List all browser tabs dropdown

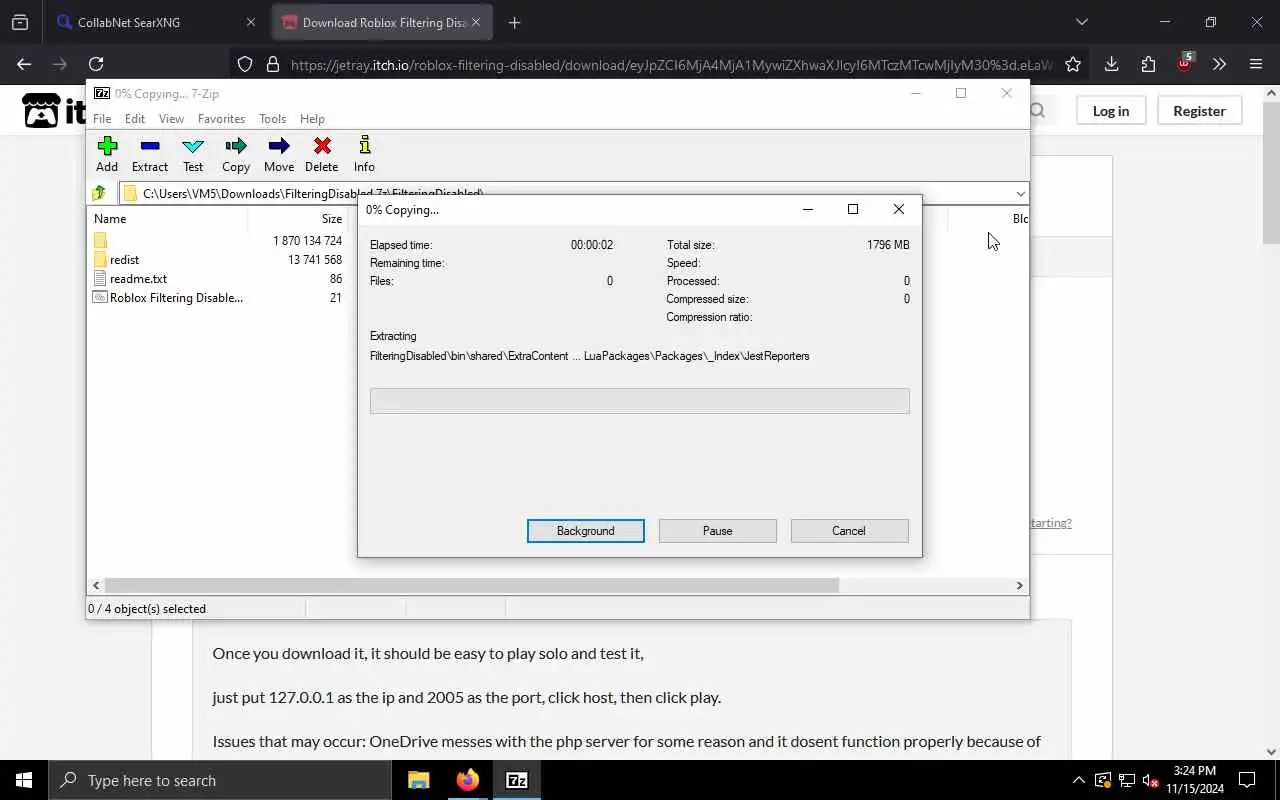tap(1081, 22)
